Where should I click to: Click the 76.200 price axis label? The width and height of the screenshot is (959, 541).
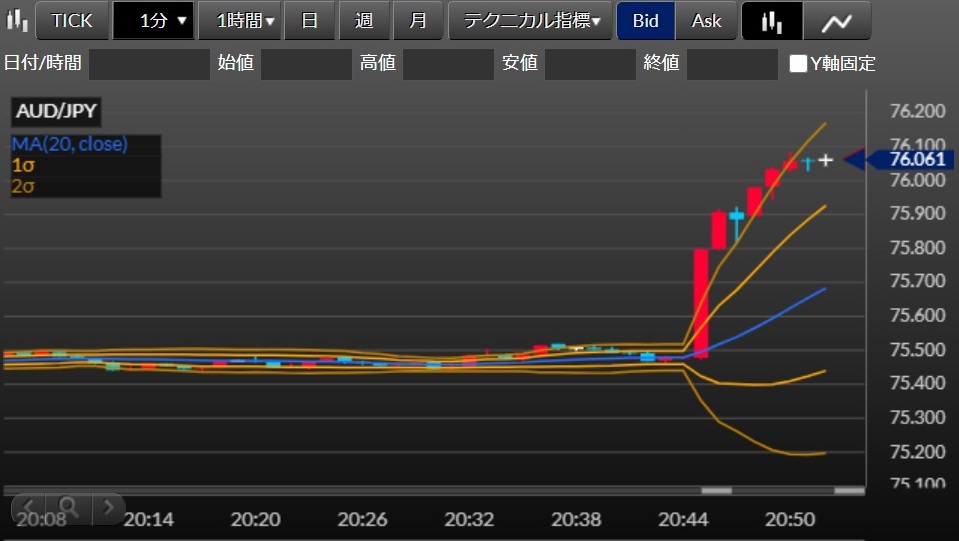(x=917, y=111)
